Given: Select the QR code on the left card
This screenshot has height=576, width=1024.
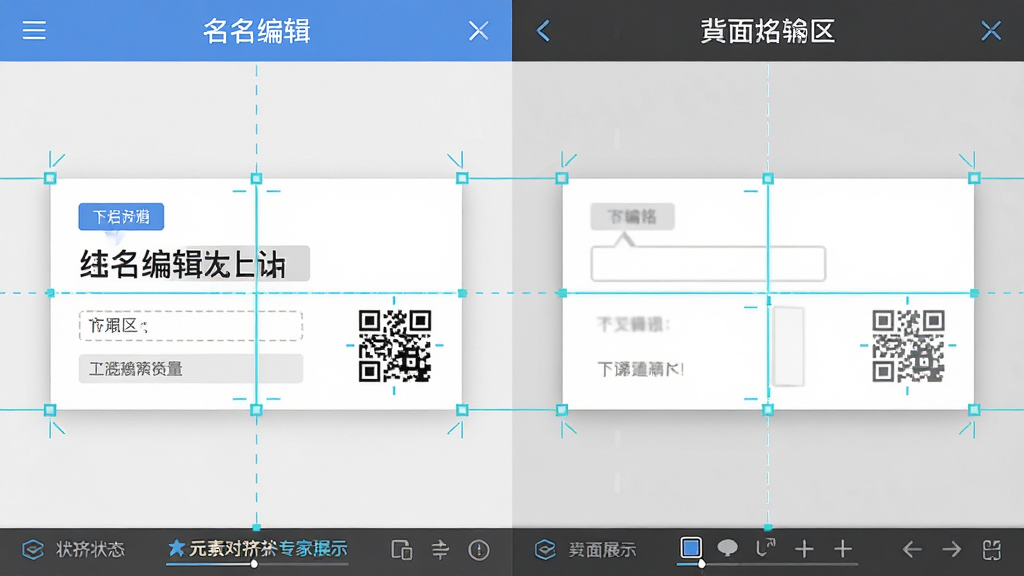Looking at the screenshot, I should coord(394,345).
